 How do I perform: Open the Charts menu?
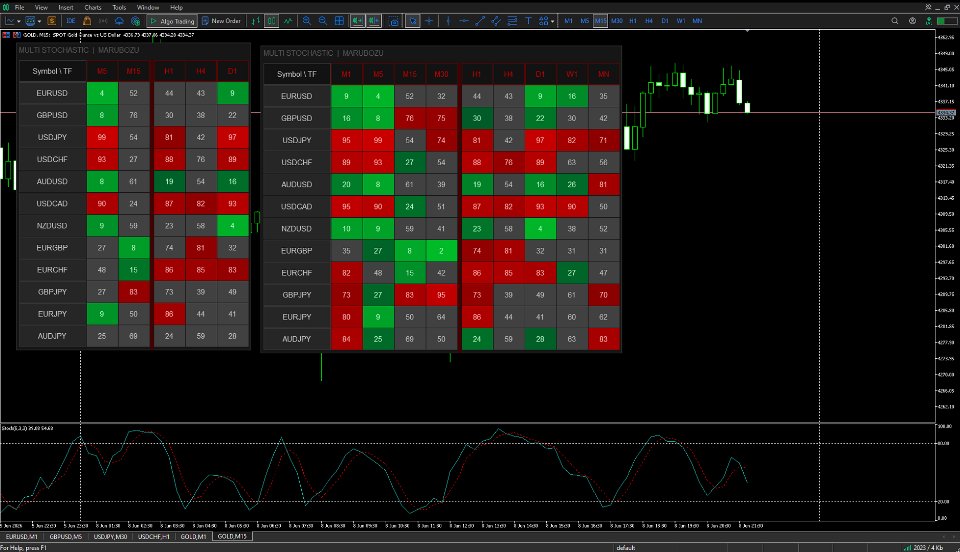pos(92,7)
